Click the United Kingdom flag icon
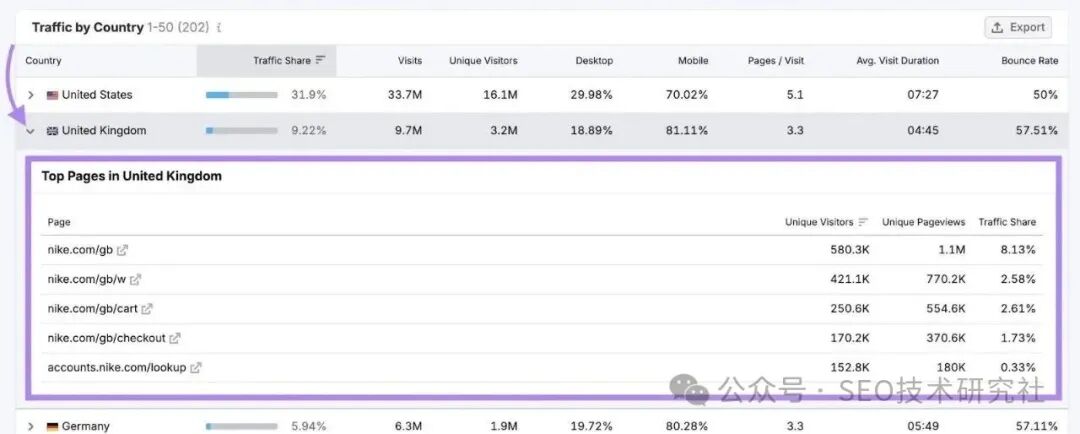This screenshot has width=1080, height=434. (x=52, y=131)
